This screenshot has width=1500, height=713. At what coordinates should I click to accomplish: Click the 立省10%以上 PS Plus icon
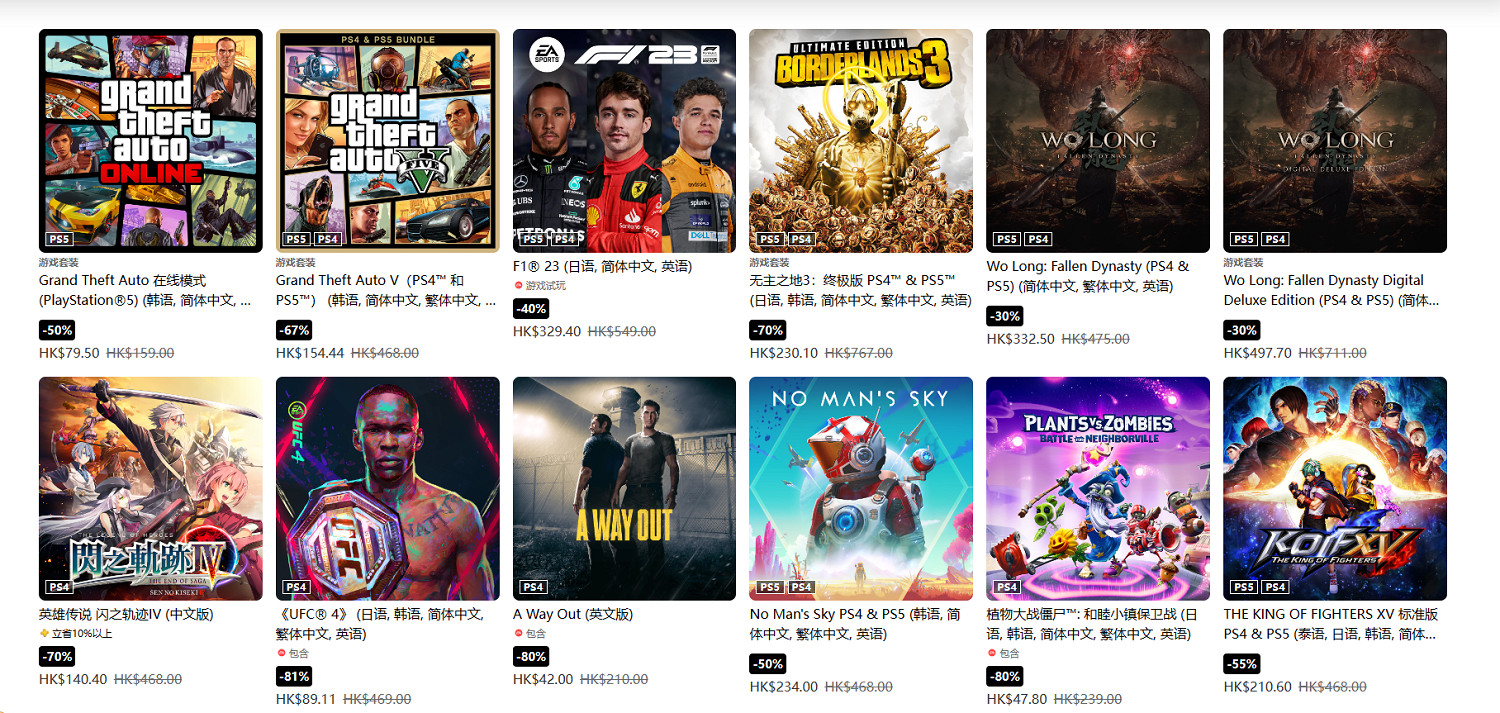pyautogui.click(x=44, y=634)
